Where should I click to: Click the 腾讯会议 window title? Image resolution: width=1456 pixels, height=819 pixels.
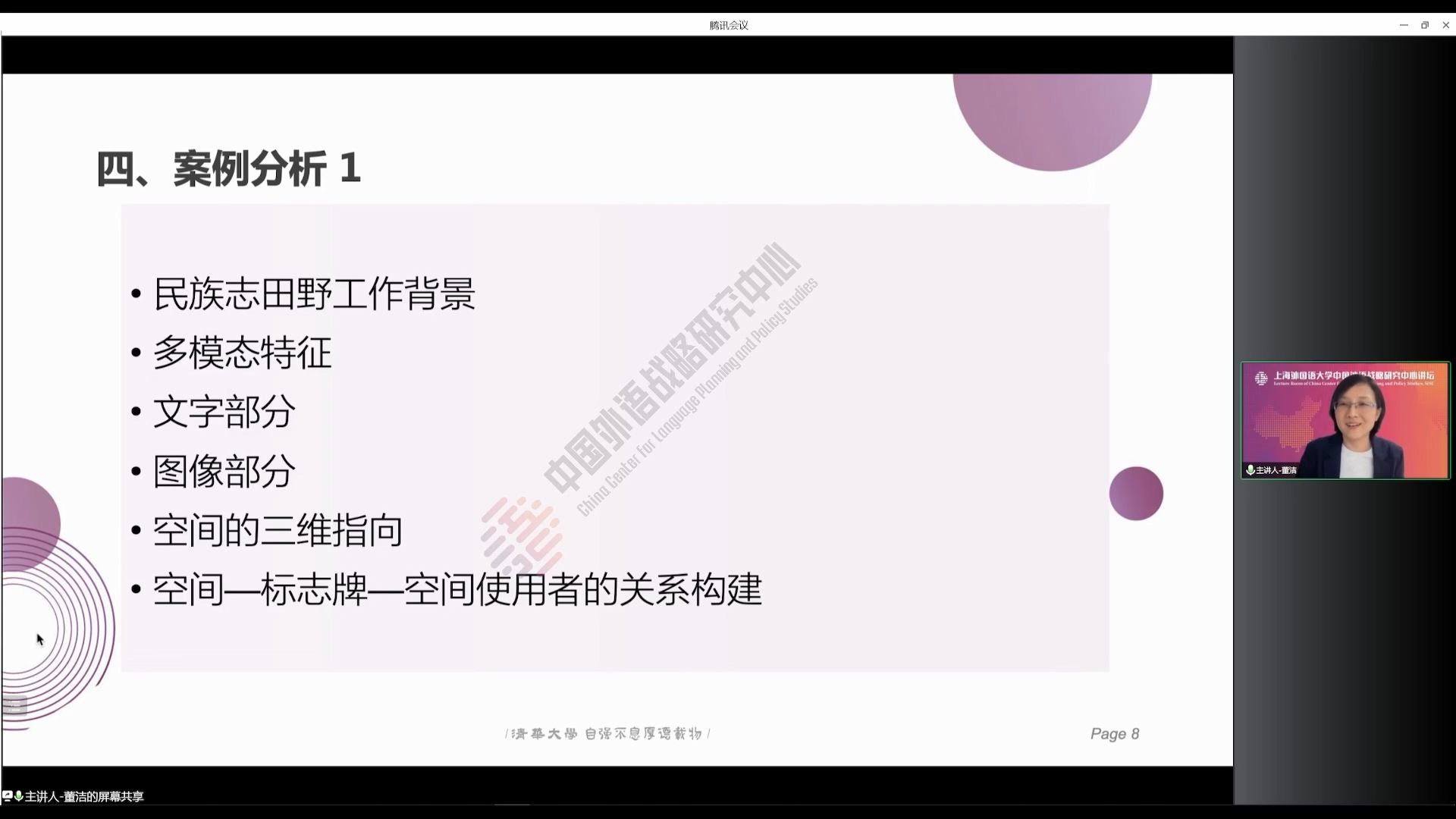click(x=728, y=25)
